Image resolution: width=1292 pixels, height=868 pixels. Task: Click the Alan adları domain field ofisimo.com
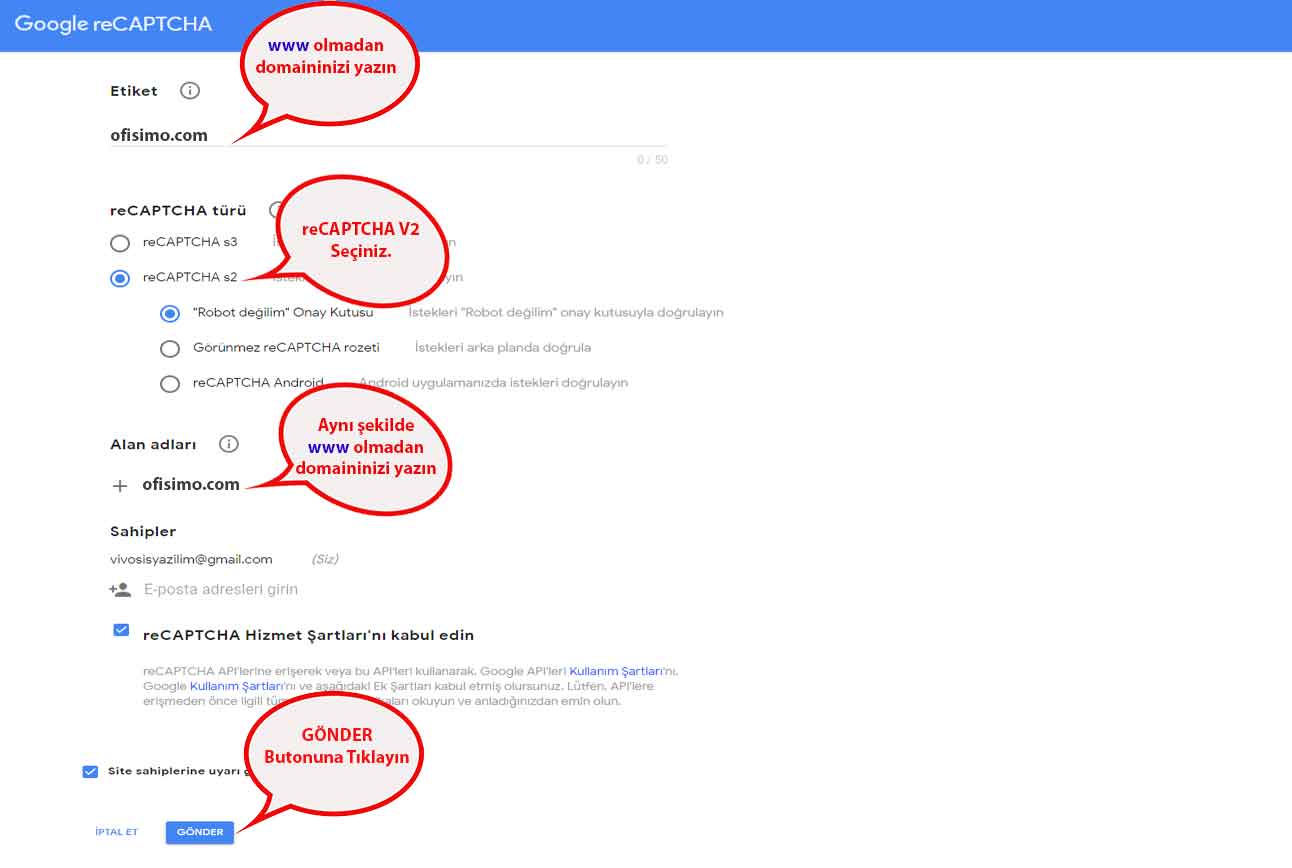pos(191,485)
